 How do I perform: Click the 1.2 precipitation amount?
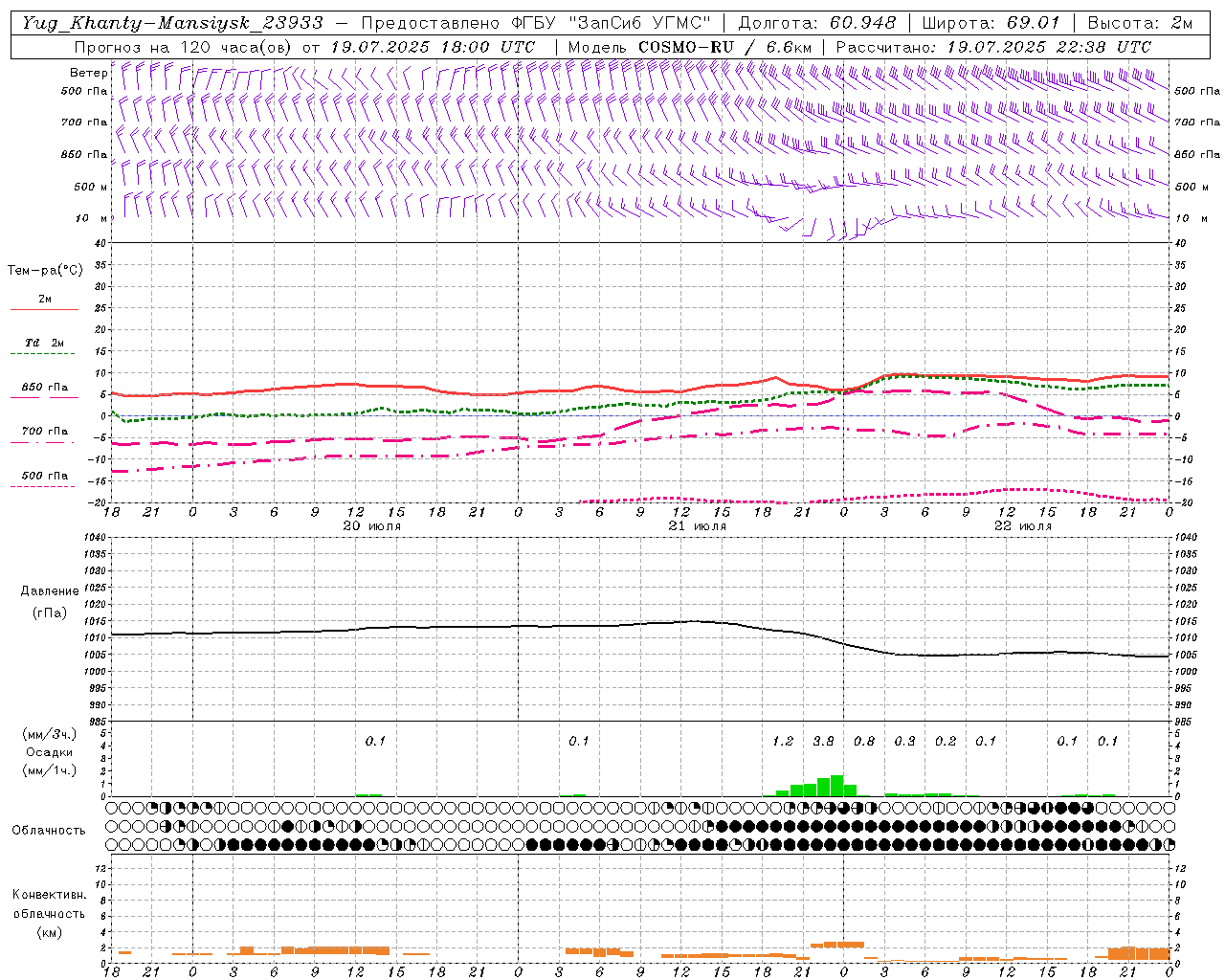pos(783,742)
